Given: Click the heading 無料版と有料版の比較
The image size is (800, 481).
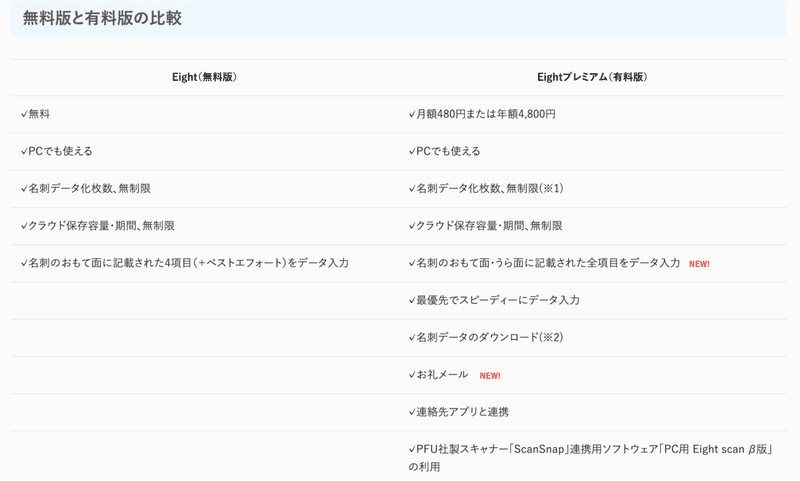Looking at the screenshot, I should (102, 18).
